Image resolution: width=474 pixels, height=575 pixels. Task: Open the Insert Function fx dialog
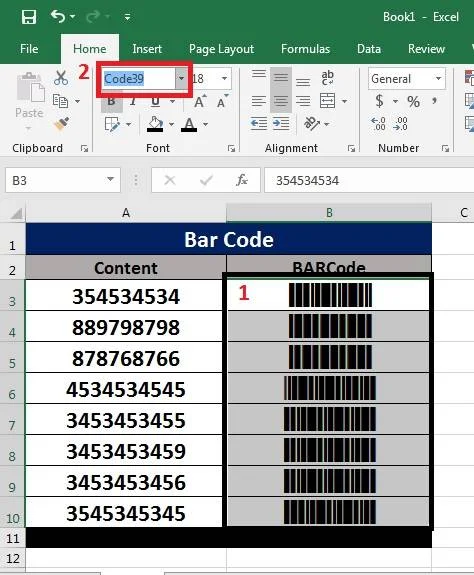[x=242, y=180]
